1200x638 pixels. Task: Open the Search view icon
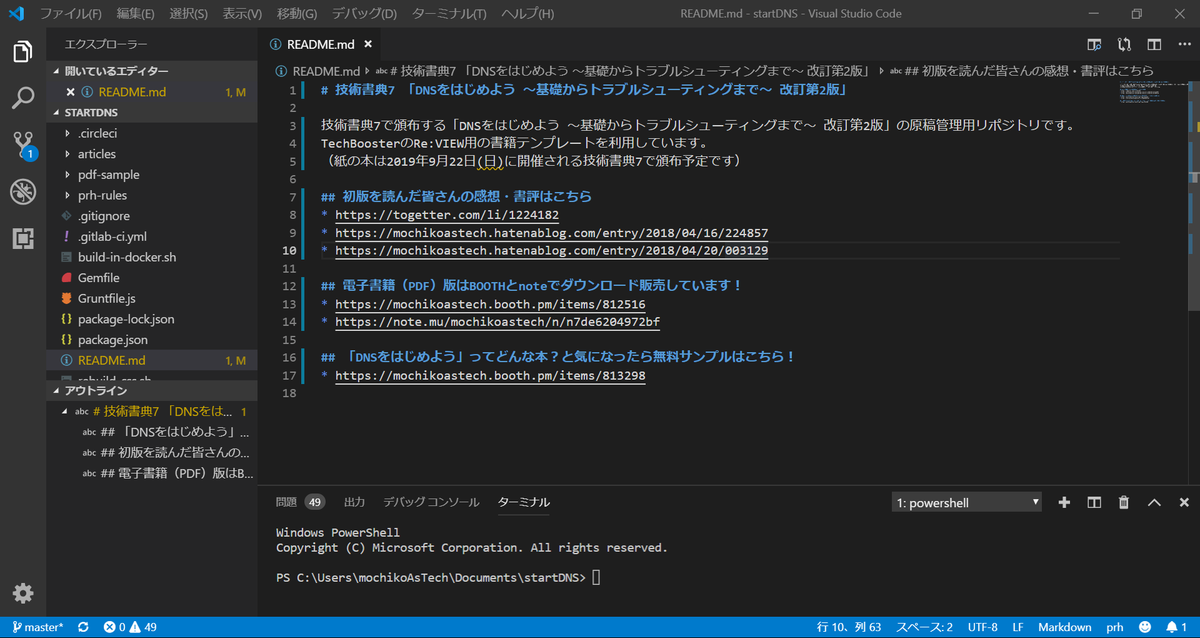(23, 98)
